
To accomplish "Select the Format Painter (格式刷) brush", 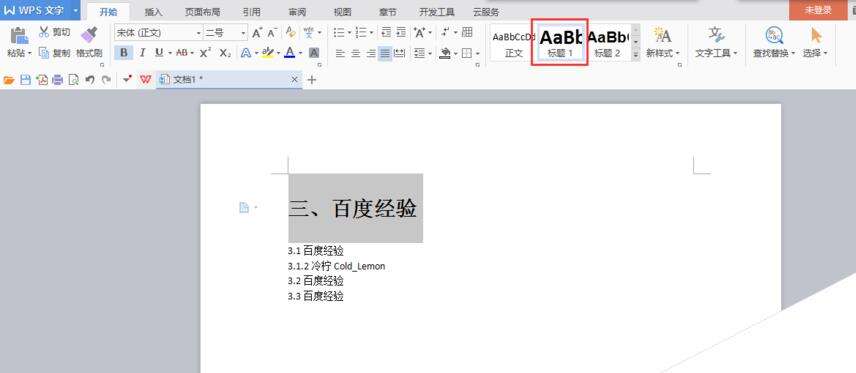I will (89, 35).
